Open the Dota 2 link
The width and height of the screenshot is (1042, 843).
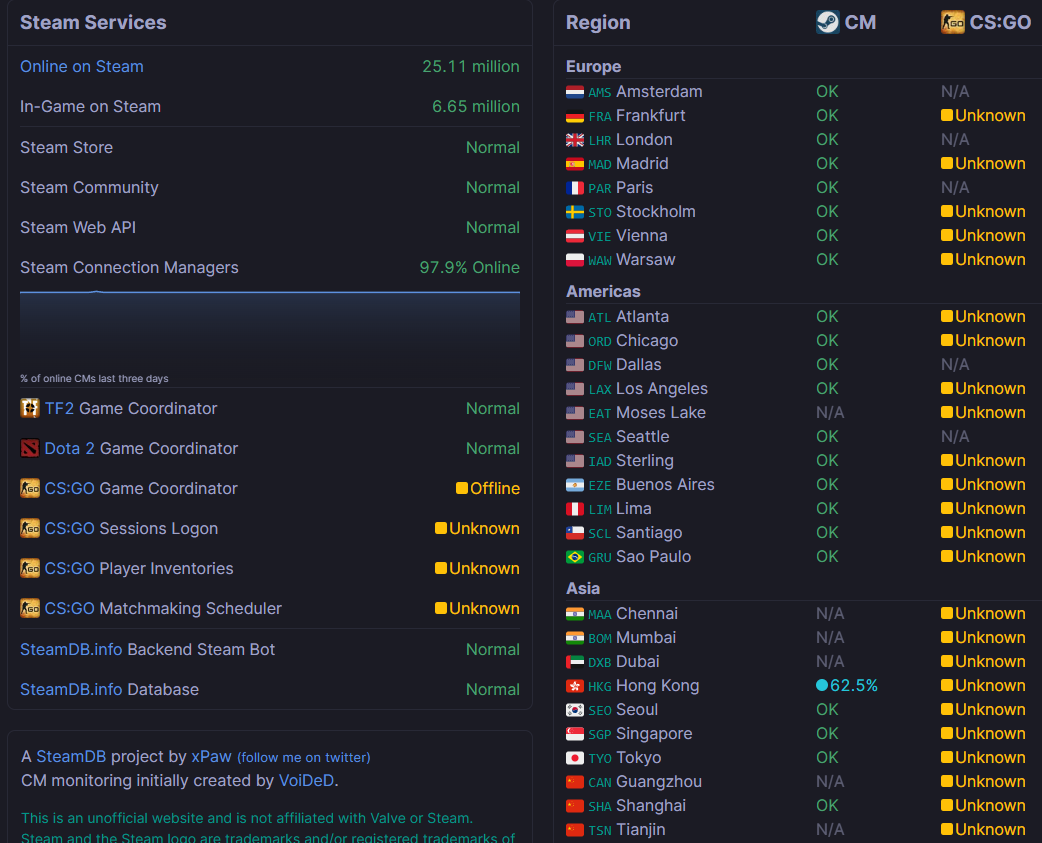pos(69,448)
